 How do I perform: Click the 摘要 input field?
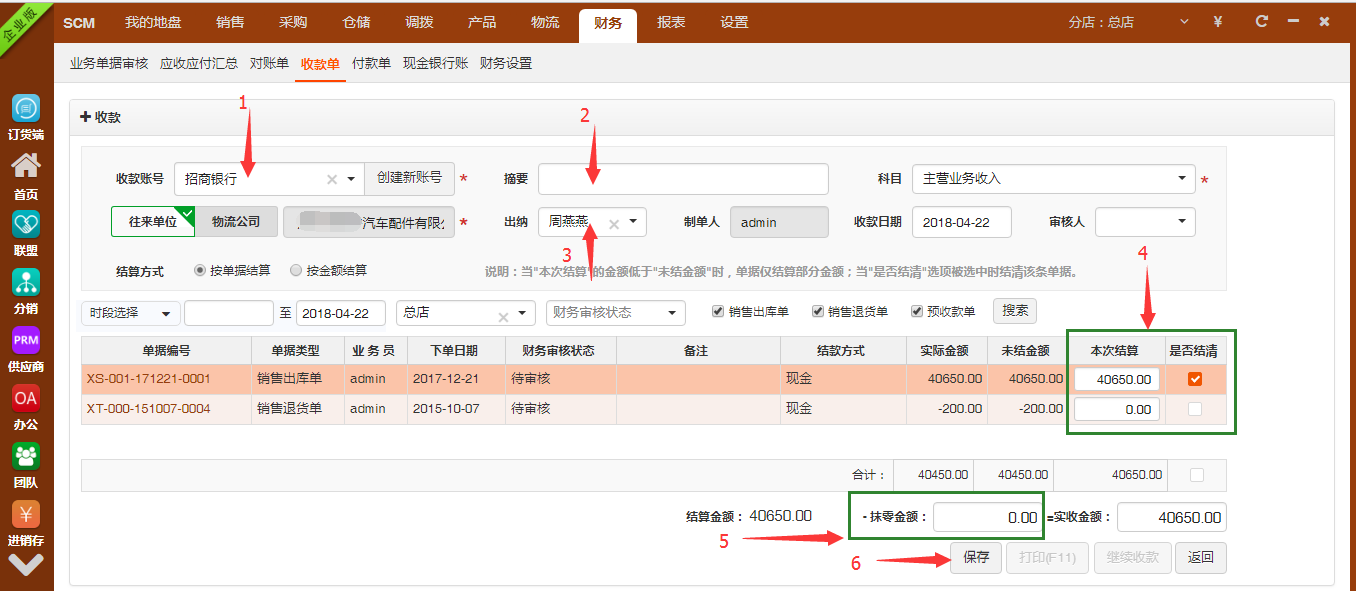683,179
